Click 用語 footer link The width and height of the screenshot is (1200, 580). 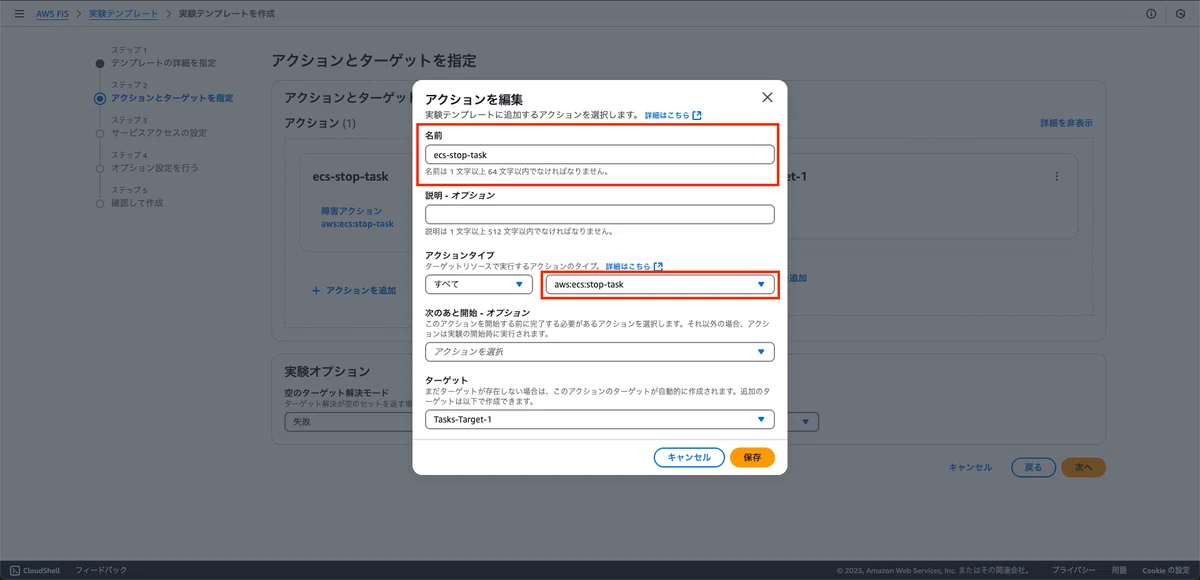1119,570
